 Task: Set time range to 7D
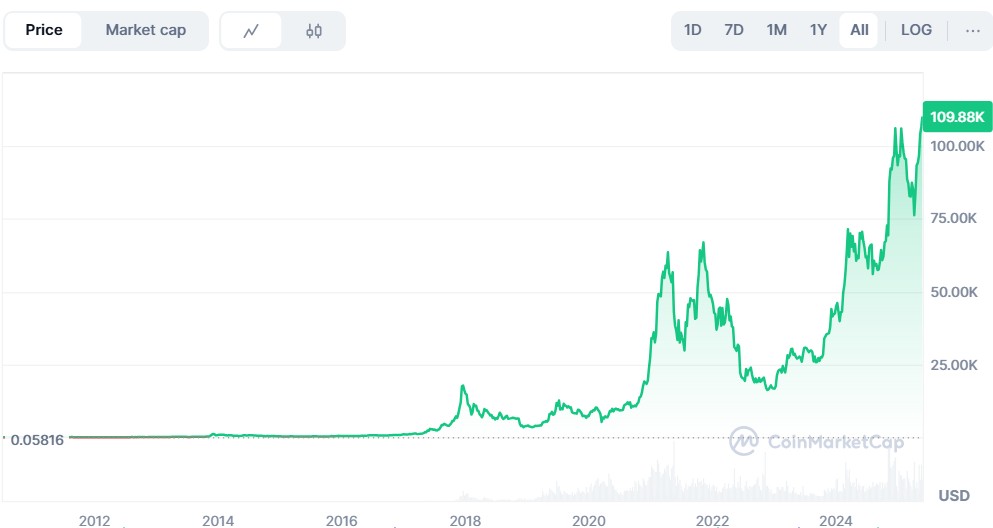(734, 30)
